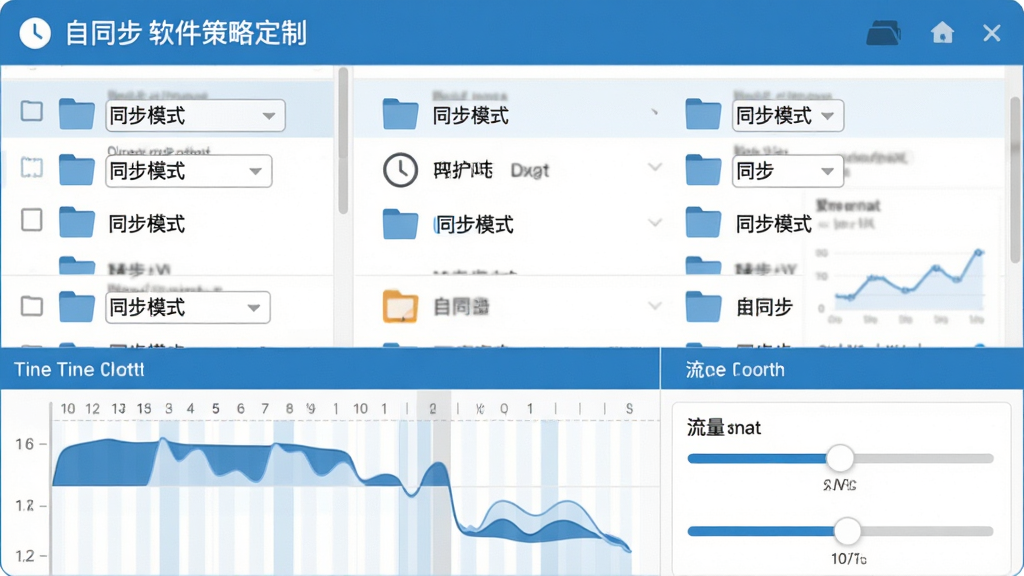
Task: Check the box in the third left row
Action: click(31, 220)
